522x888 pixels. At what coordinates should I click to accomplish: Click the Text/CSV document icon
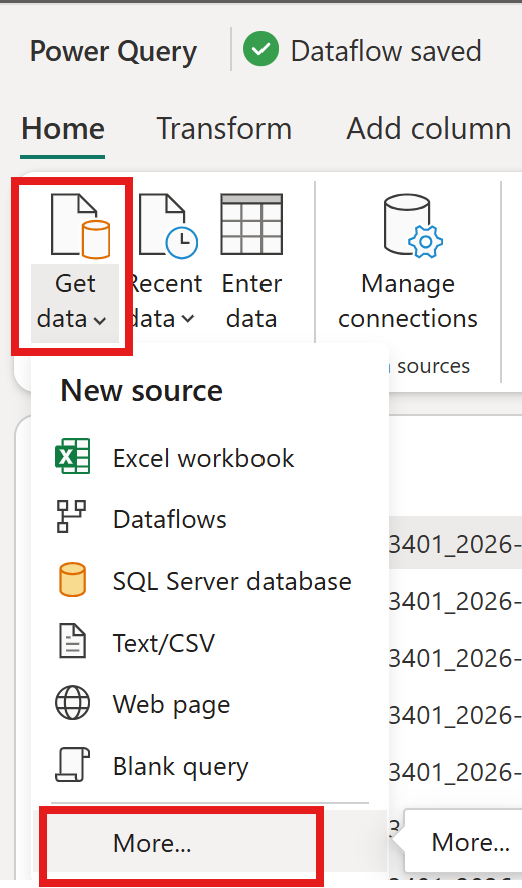click(x=72, y=641)
